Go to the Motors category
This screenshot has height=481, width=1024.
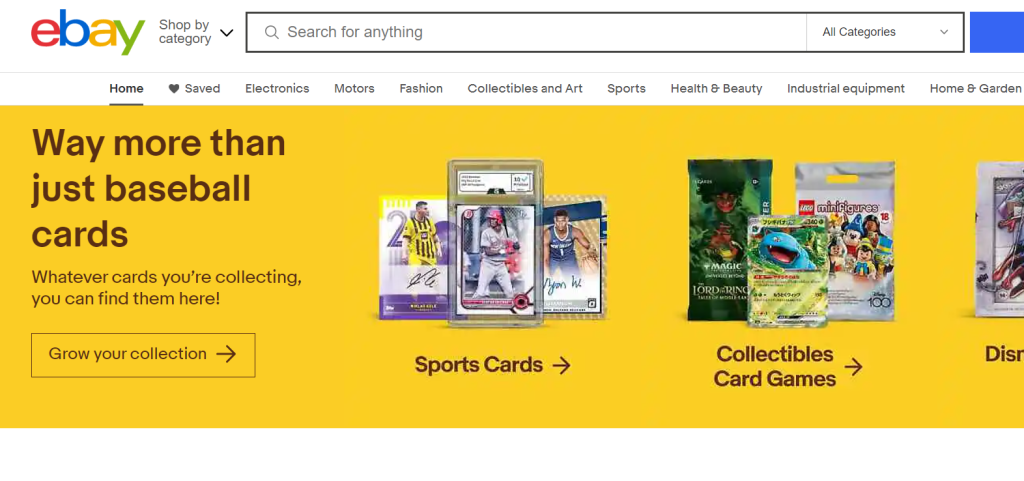click(354, 89)
